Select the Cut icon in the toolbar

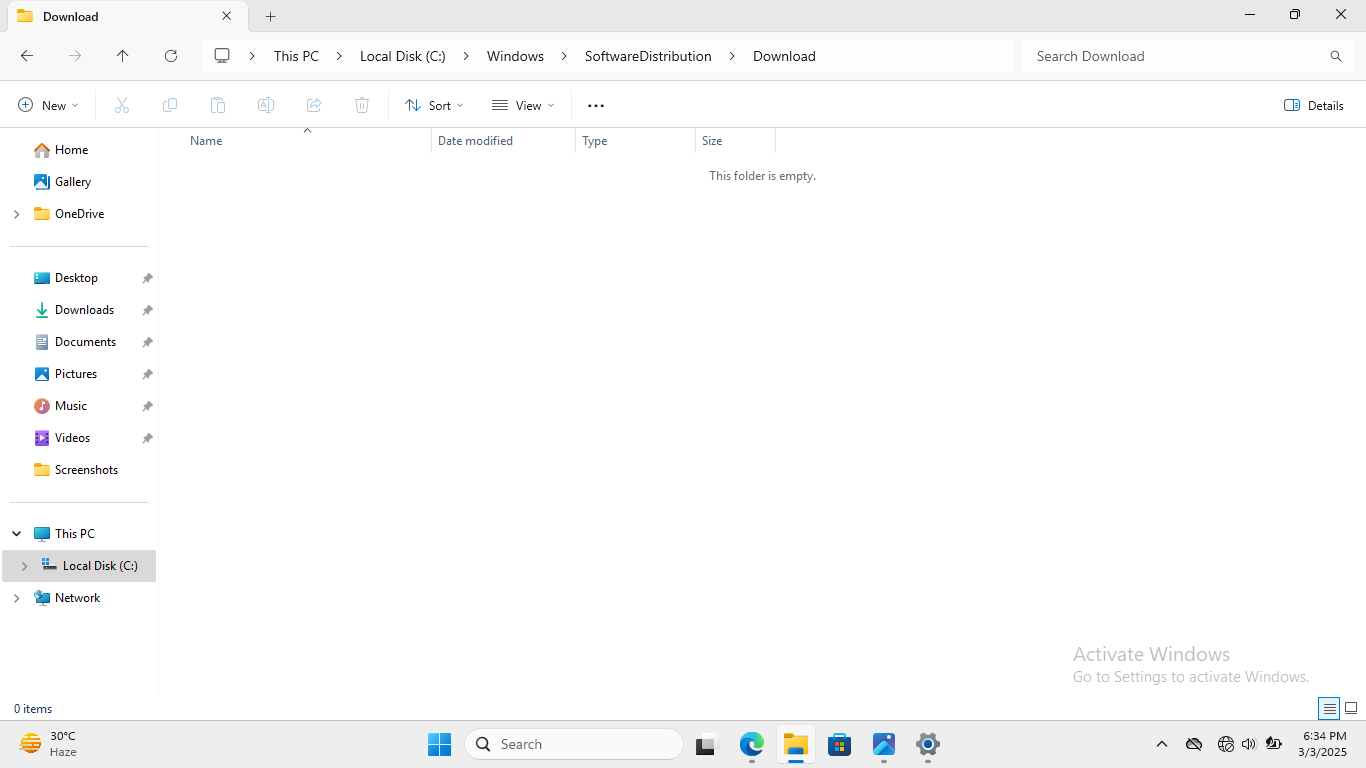click(x=122, y=105)
